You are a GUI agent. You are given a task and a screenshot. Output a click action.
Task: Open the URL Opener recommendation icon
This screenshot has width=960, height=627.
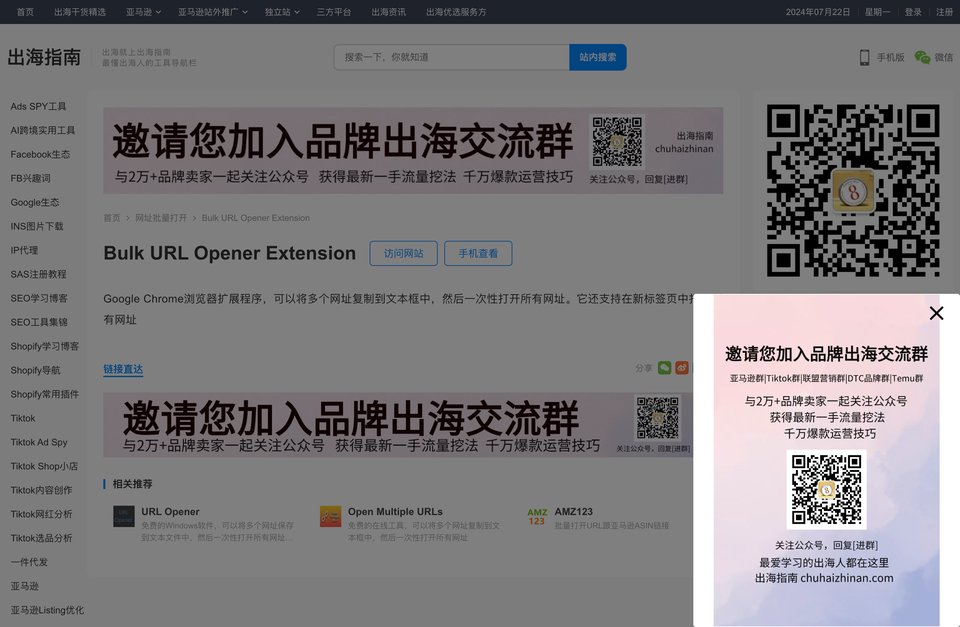pyautogui.click(x=124, y=516)
